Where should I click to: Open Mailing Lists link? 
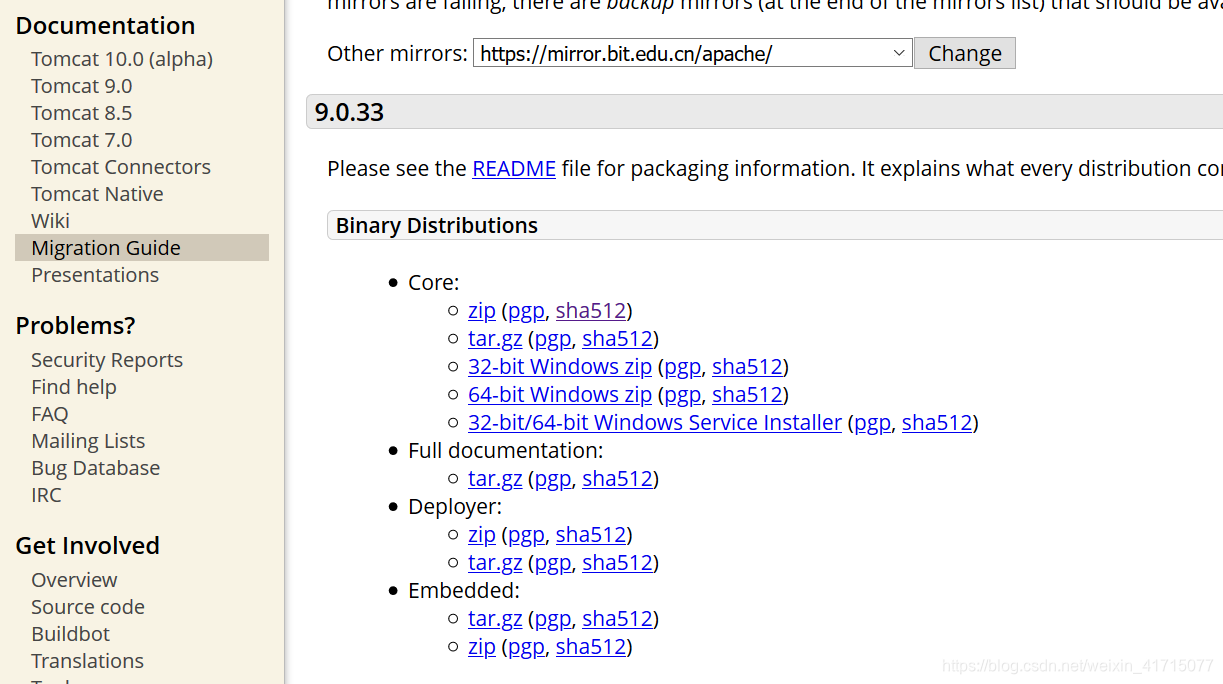pyautogui.click(x=88, y=441)
